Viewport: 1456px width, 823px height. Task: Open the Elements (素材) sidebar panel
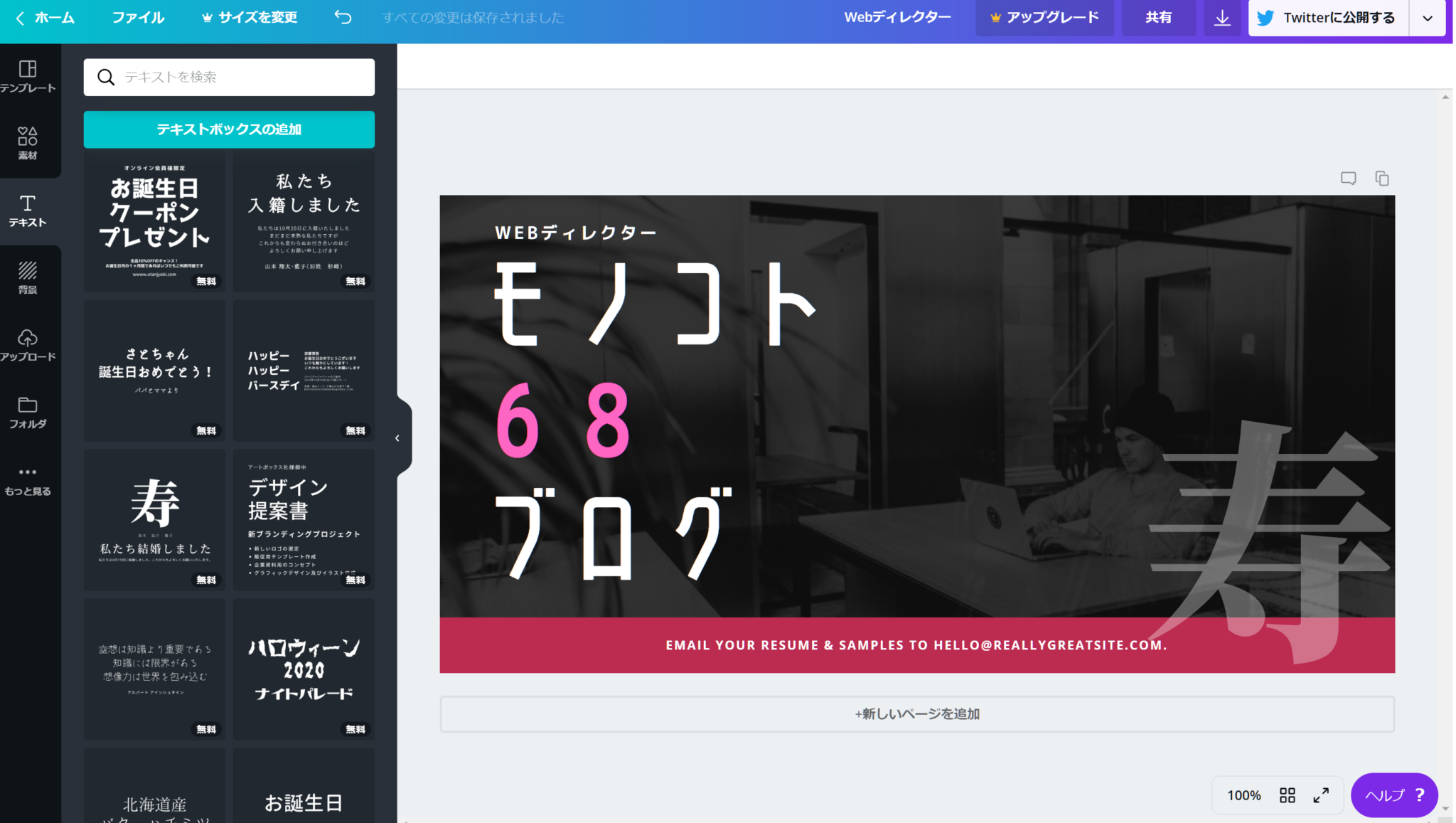[x=28, y=143]
